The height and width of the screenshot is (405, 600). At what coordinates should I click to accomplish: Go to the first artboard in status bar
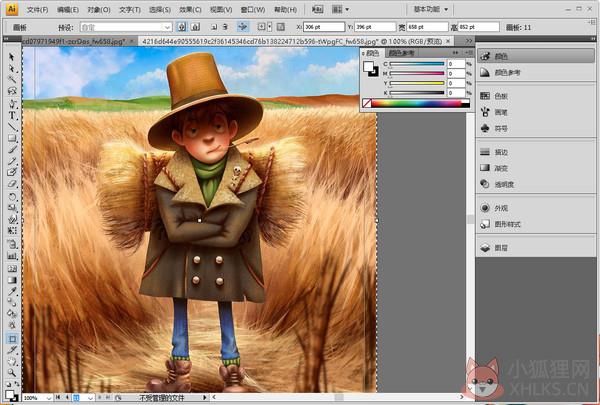pos(58,398)
